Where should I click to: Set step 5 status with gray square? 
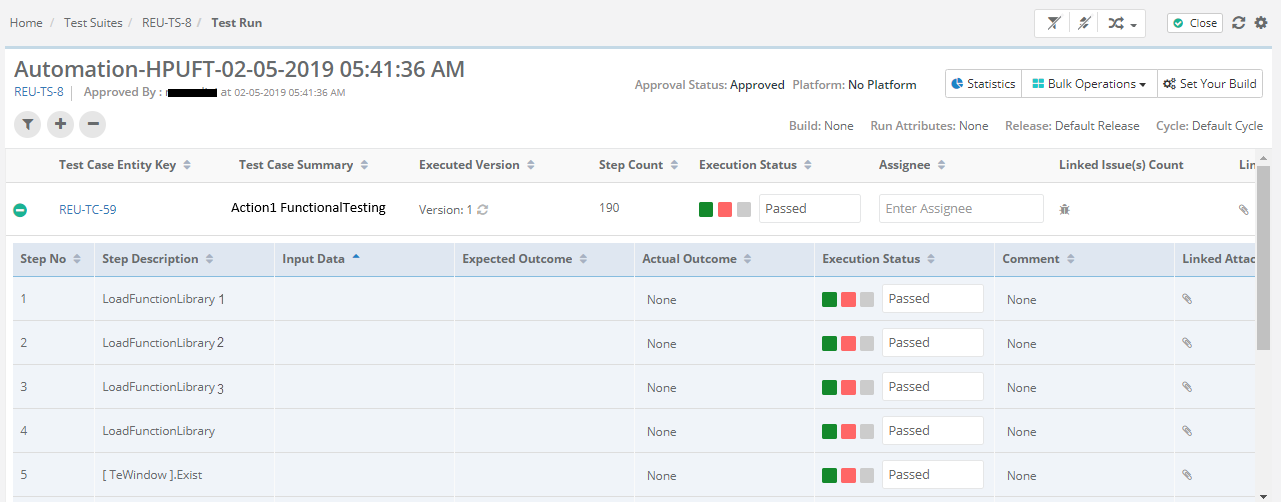[867, 475]
